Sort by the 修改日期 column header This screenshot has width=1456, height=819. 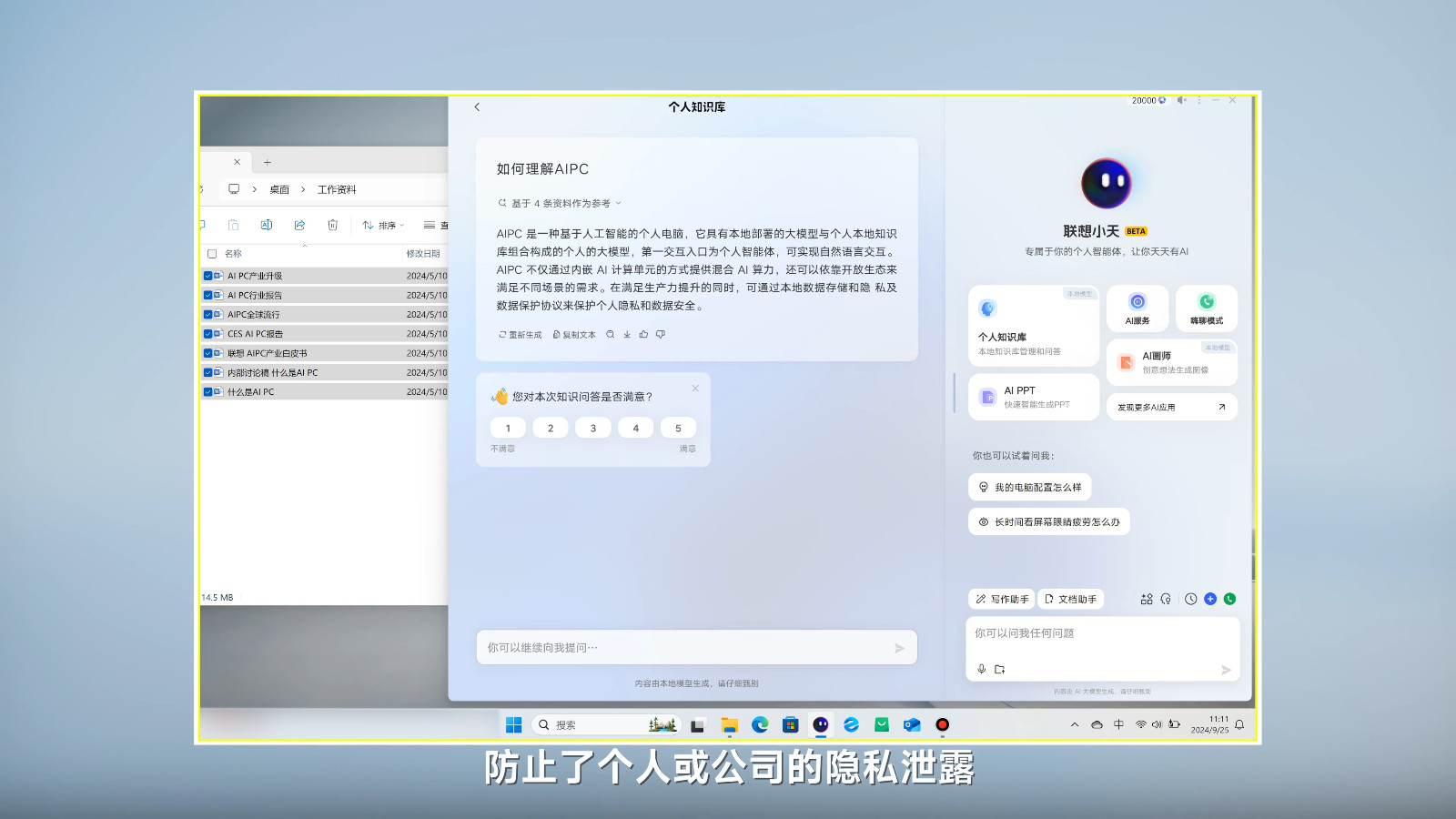pyautogui.click(x=423, y=254)
